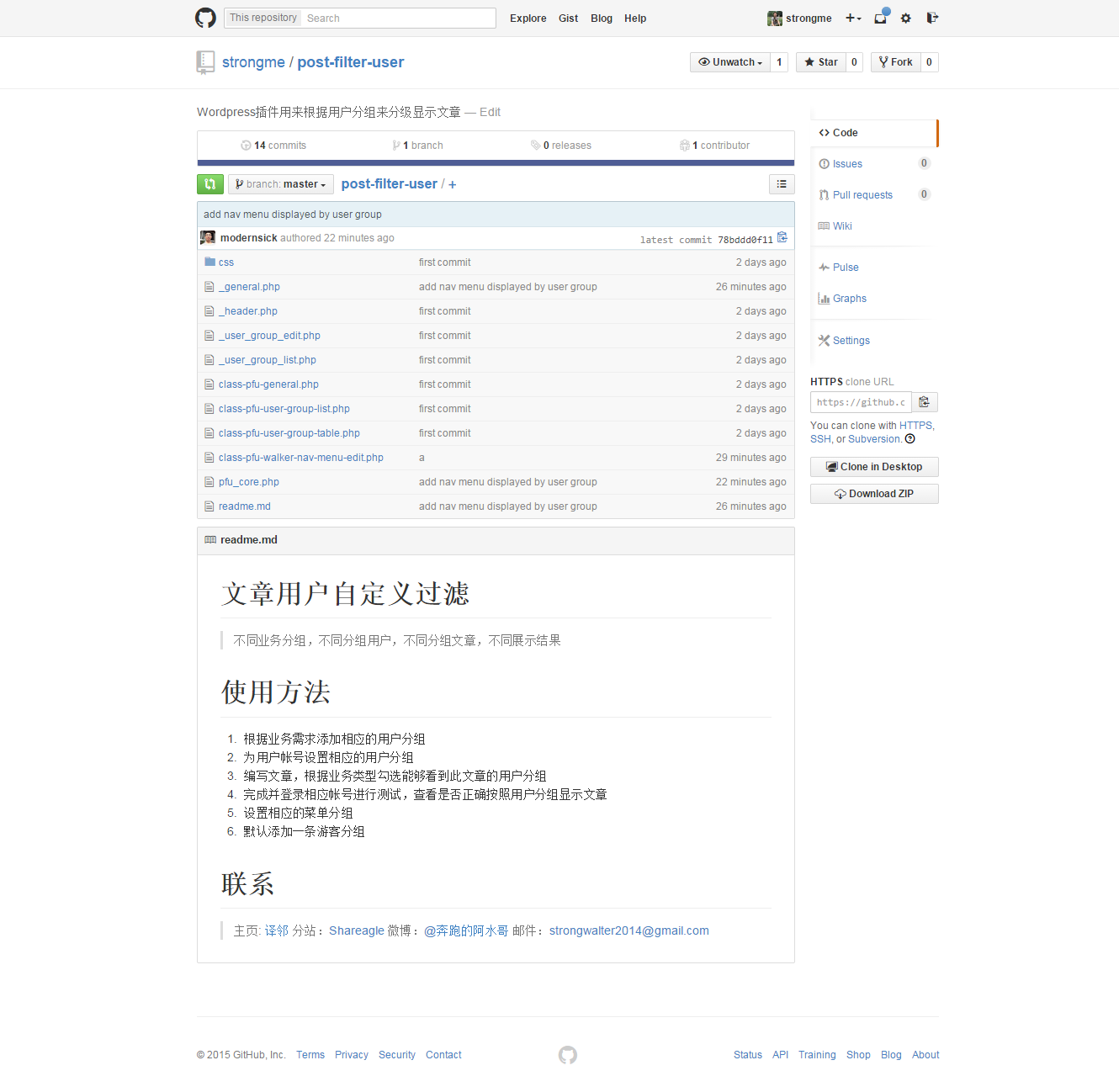Sign out using the exit icon

932,18
